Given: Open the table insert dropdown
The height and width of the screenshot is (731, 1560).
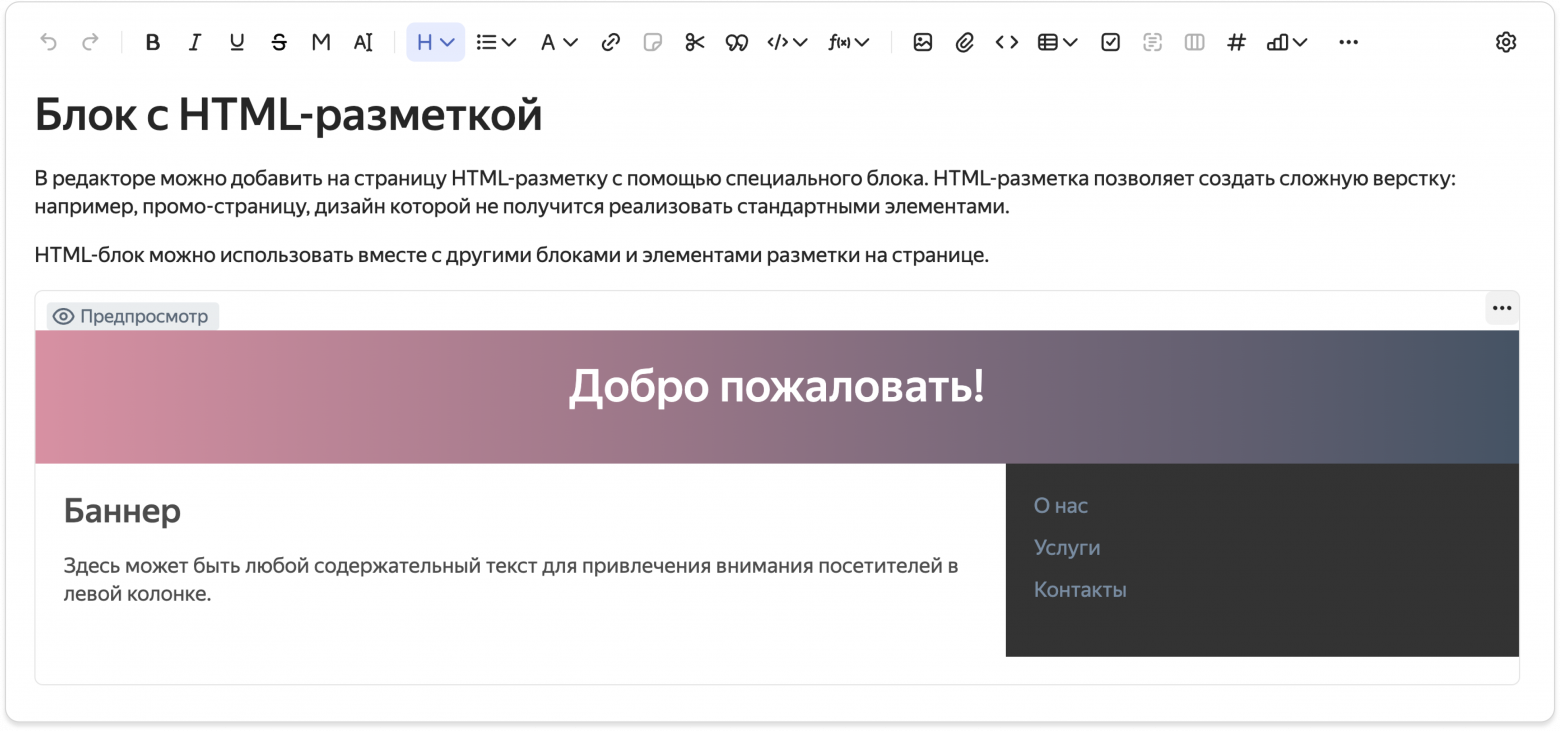Looking at the screenshot, I should [x=1056, y=42].
